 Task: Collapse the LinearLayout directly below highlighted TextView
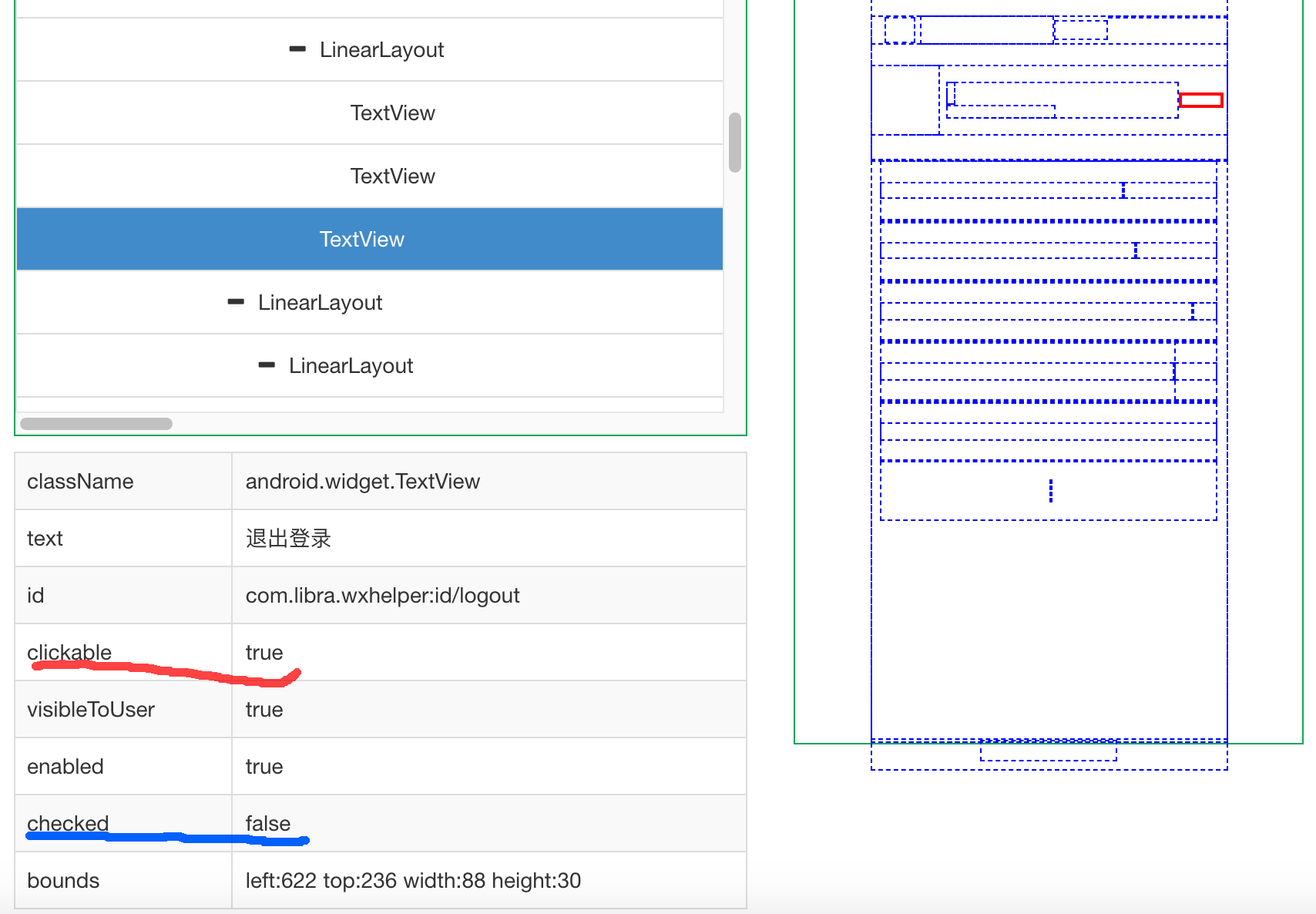tap(236, 302)
